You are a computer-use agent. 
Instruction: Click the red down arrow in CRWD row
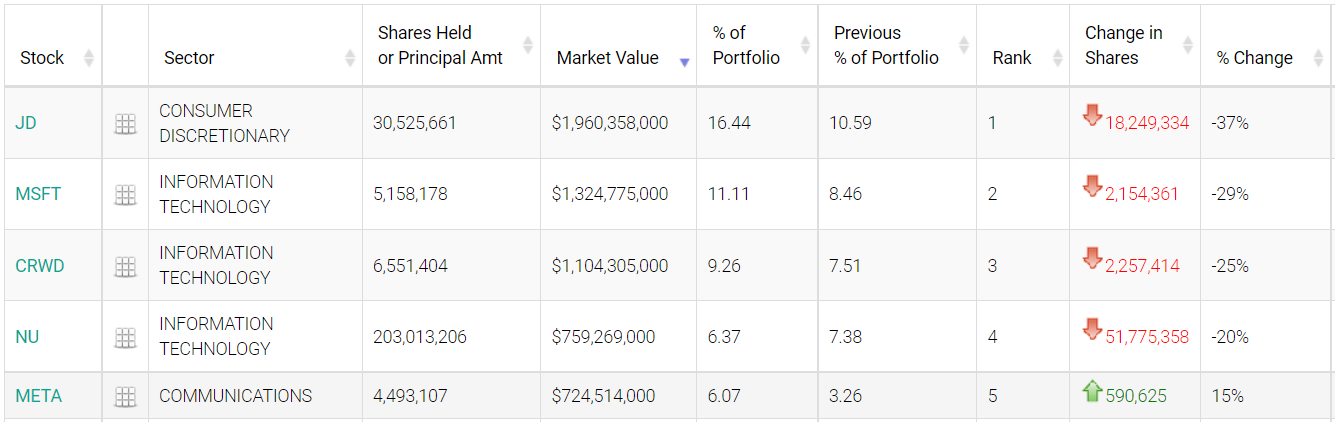click(1092, 259)
